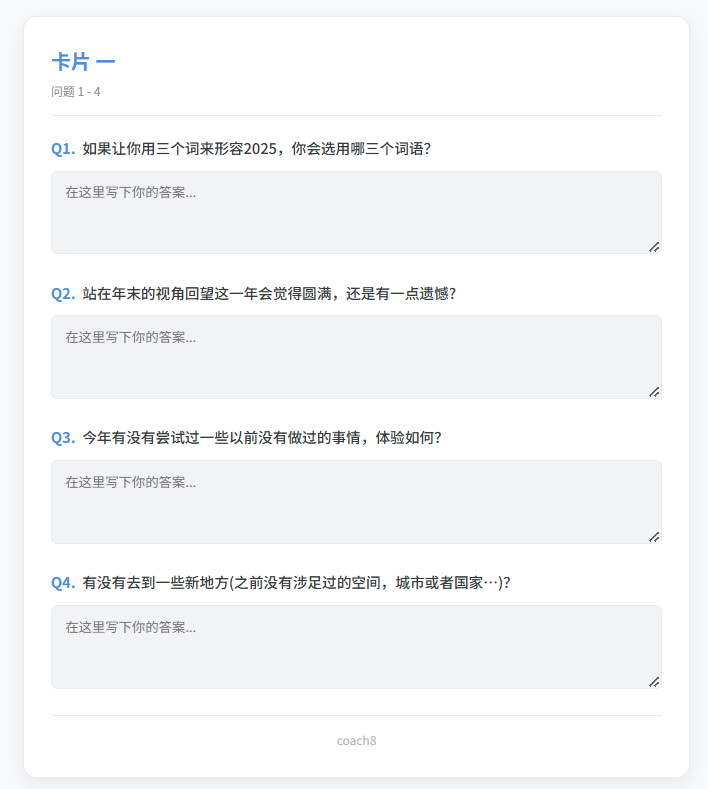The width and height of the screenshot is (708, 789).
Task: Focus the Q4 new places answer field
Action: (x=356, y=647)
